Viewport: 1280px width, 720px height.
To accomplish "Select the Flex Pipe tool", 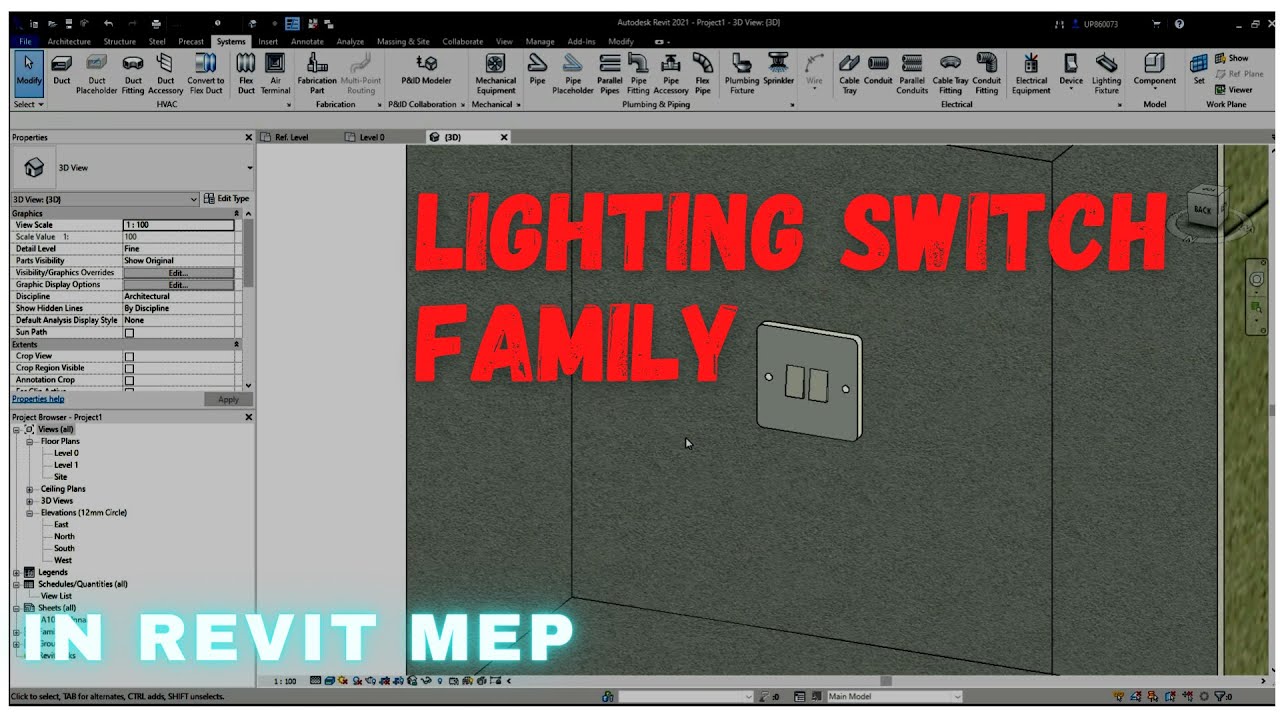I will [703, 73].
